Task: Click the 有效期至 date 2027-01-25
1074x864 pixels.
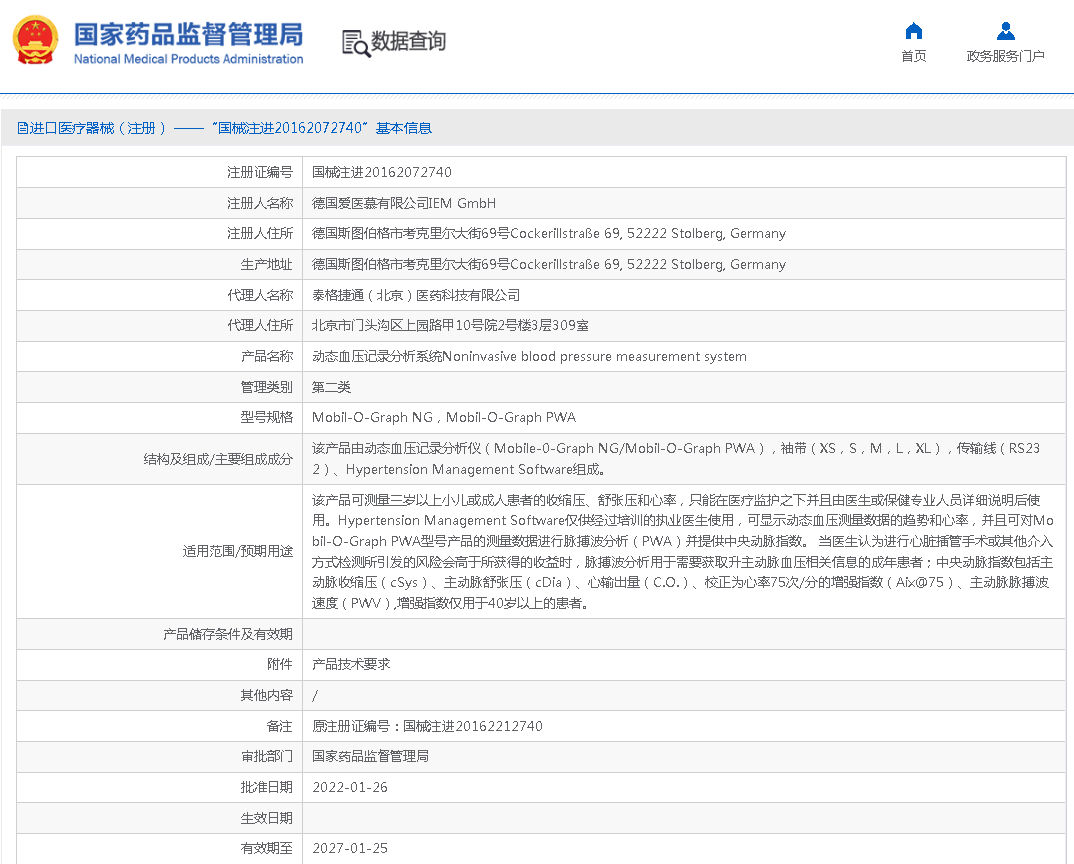Action: [349, 848]
